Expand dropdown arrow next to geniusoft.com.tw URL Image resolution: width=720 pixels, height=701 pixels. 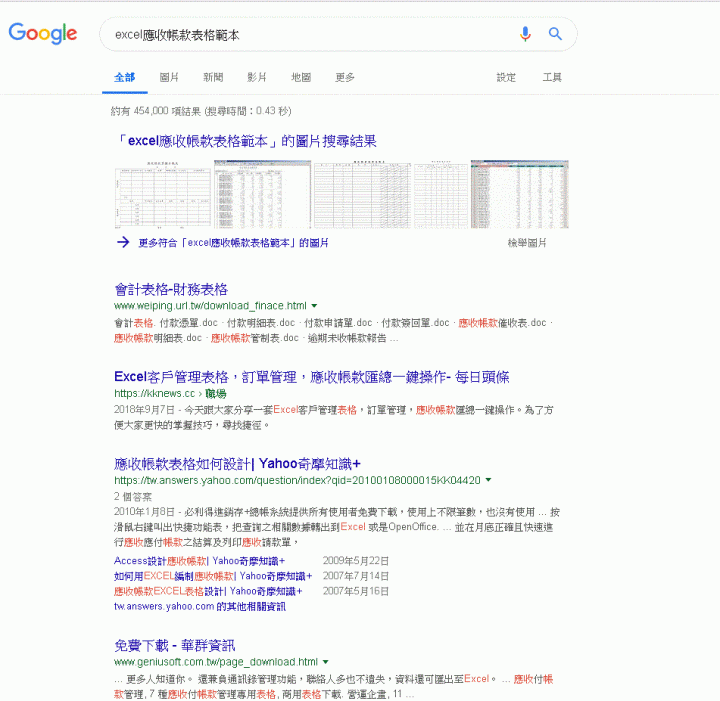pos(326,662)
